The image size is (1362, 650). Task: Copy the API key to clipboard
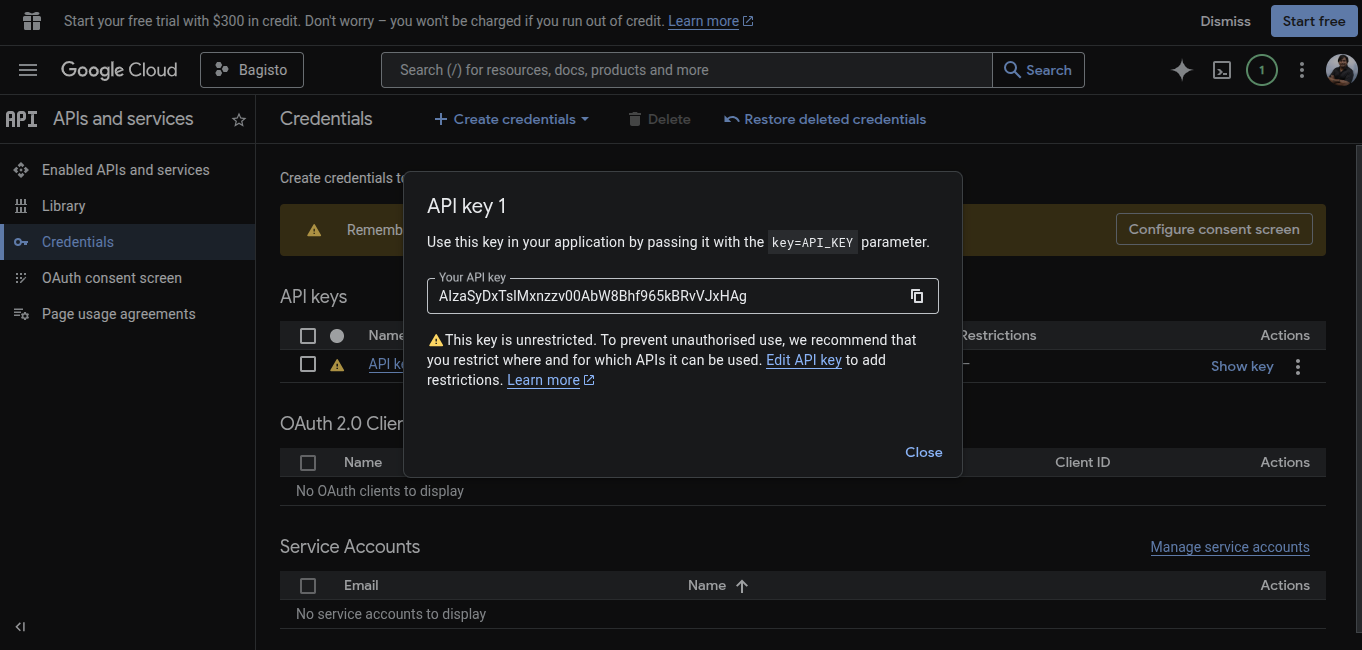pos(916,296)
